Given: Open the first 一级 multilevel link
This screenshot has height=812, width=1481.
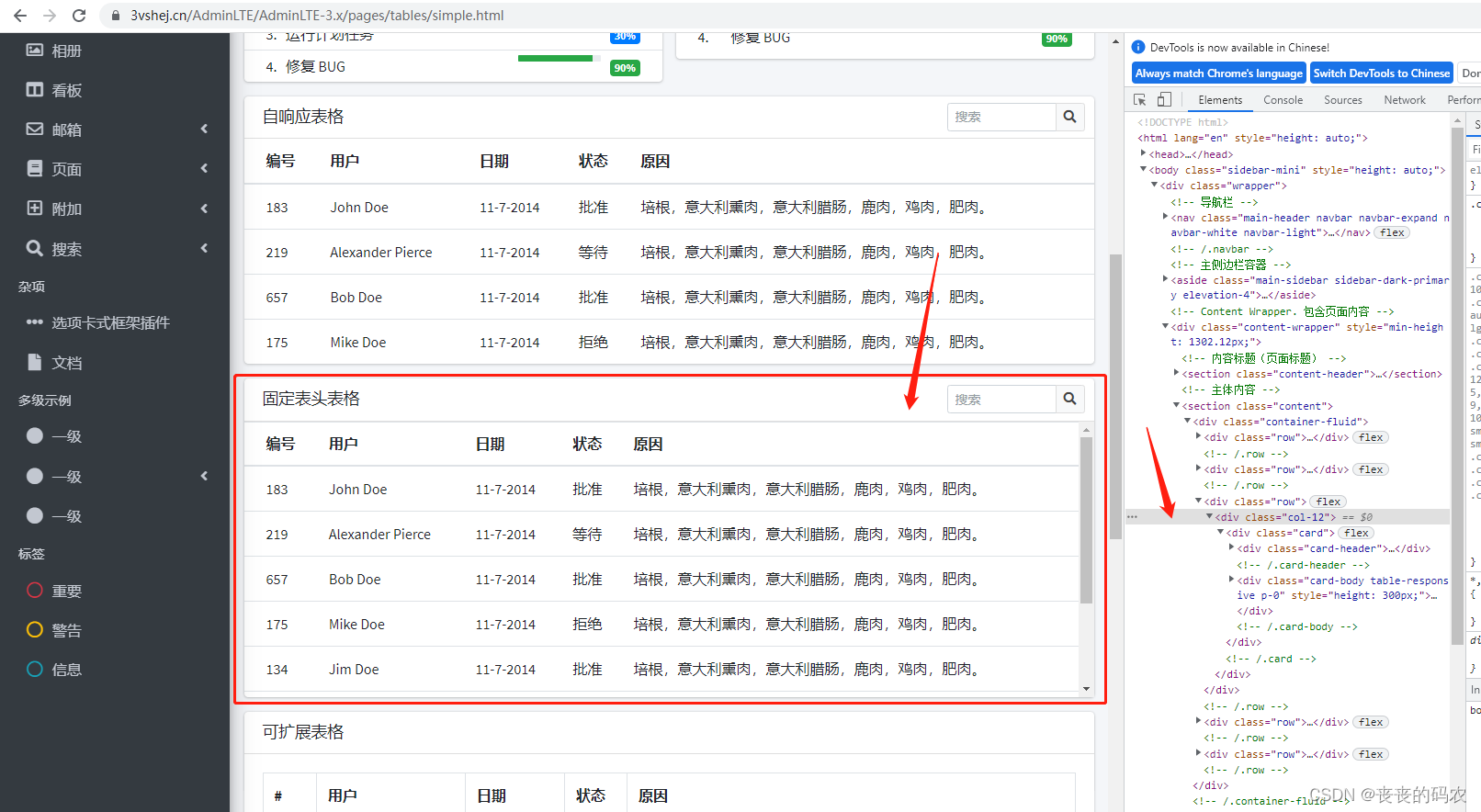Looking at the screenshot, I should click(x=115, y=436).
